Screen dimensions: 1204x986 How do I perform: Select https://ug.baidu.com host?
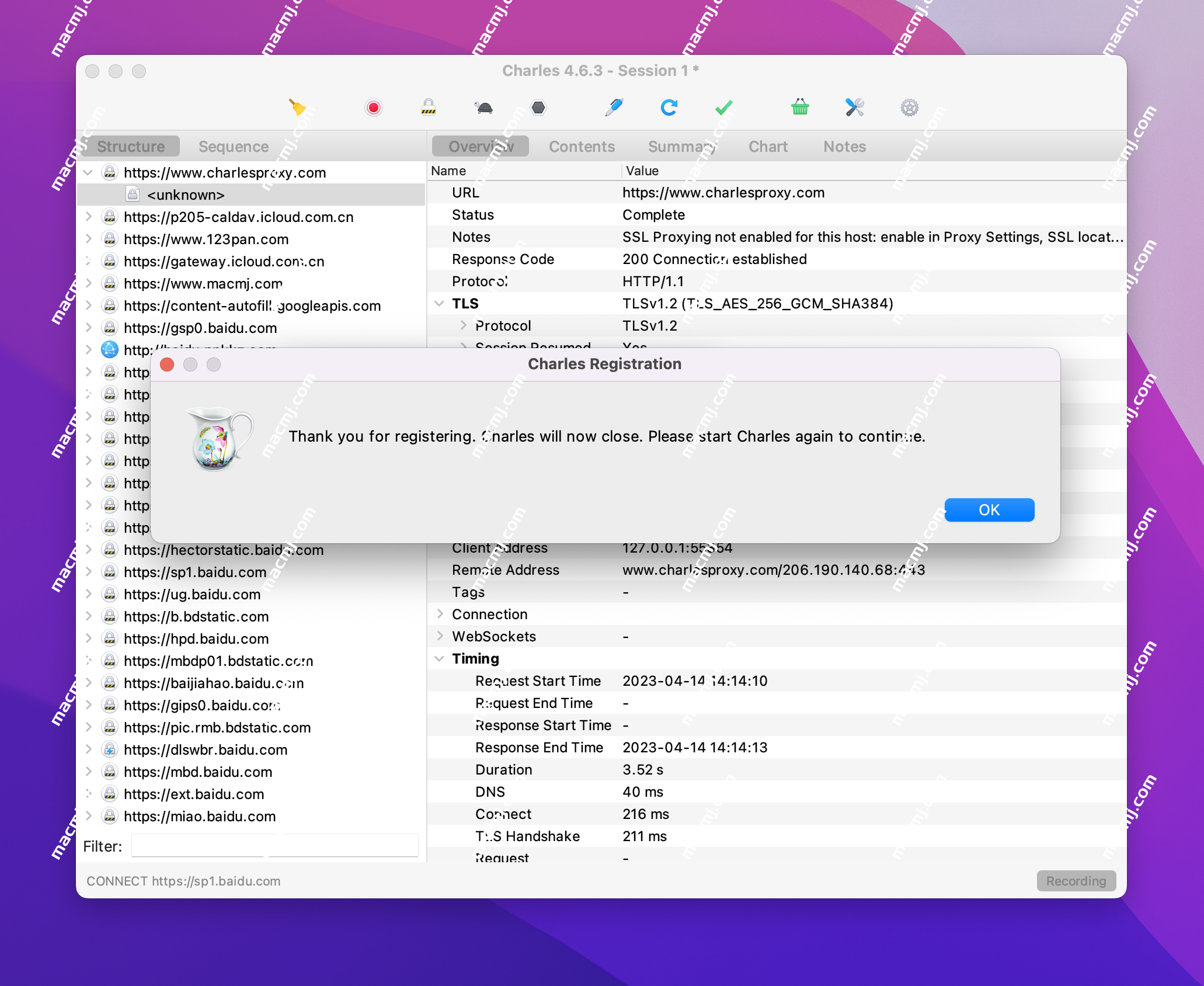coord(192,594)
